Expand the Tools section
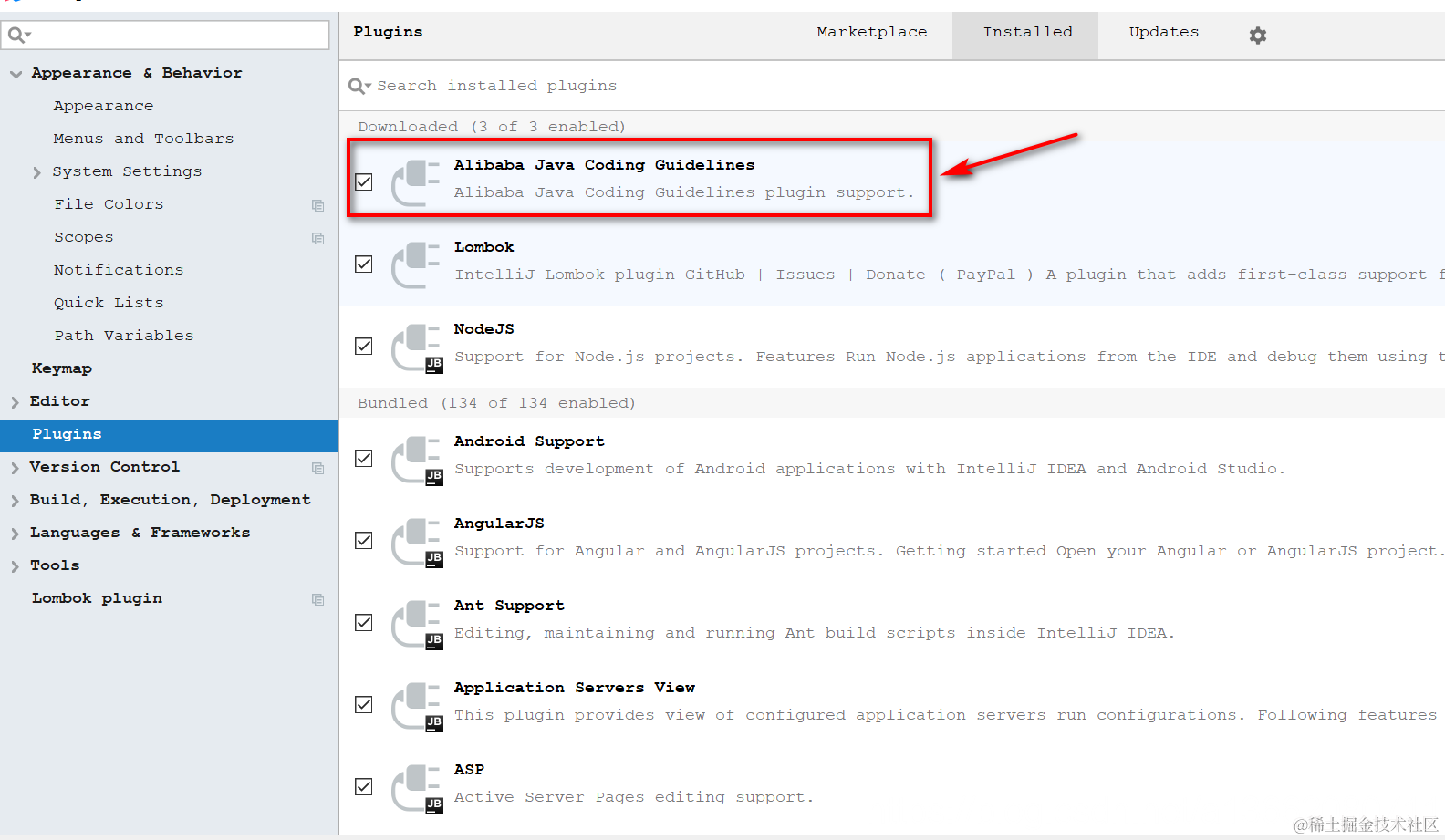Viewport: 1445px width, 840px height. pos(15,566)
